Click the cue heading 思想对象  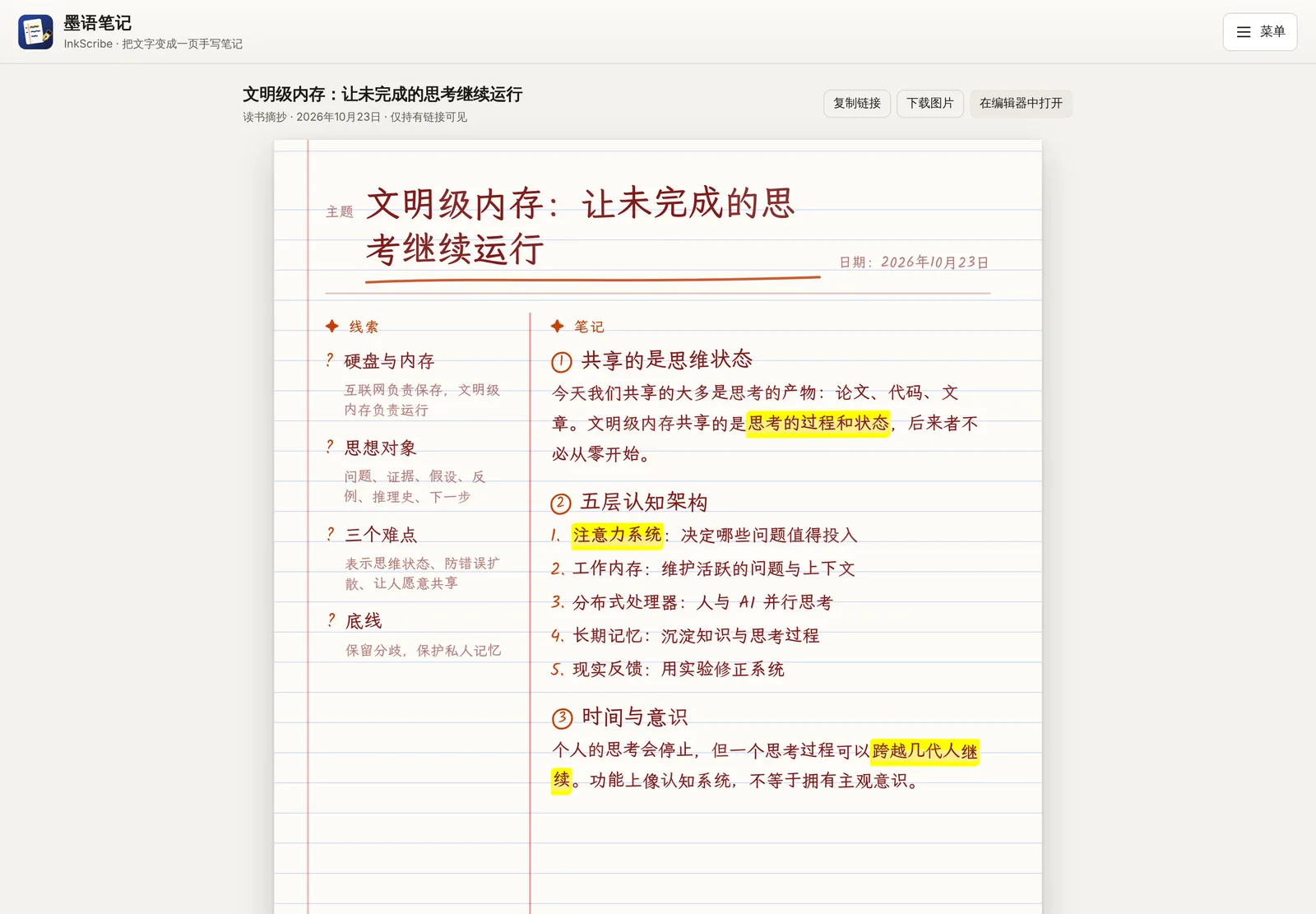pos(380,448)
